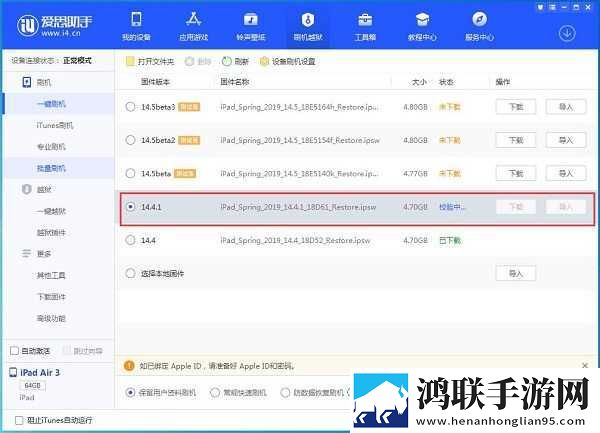
Task: Click 导入 for the 14.5beta2 firmware
Action: tap(566, 140)
